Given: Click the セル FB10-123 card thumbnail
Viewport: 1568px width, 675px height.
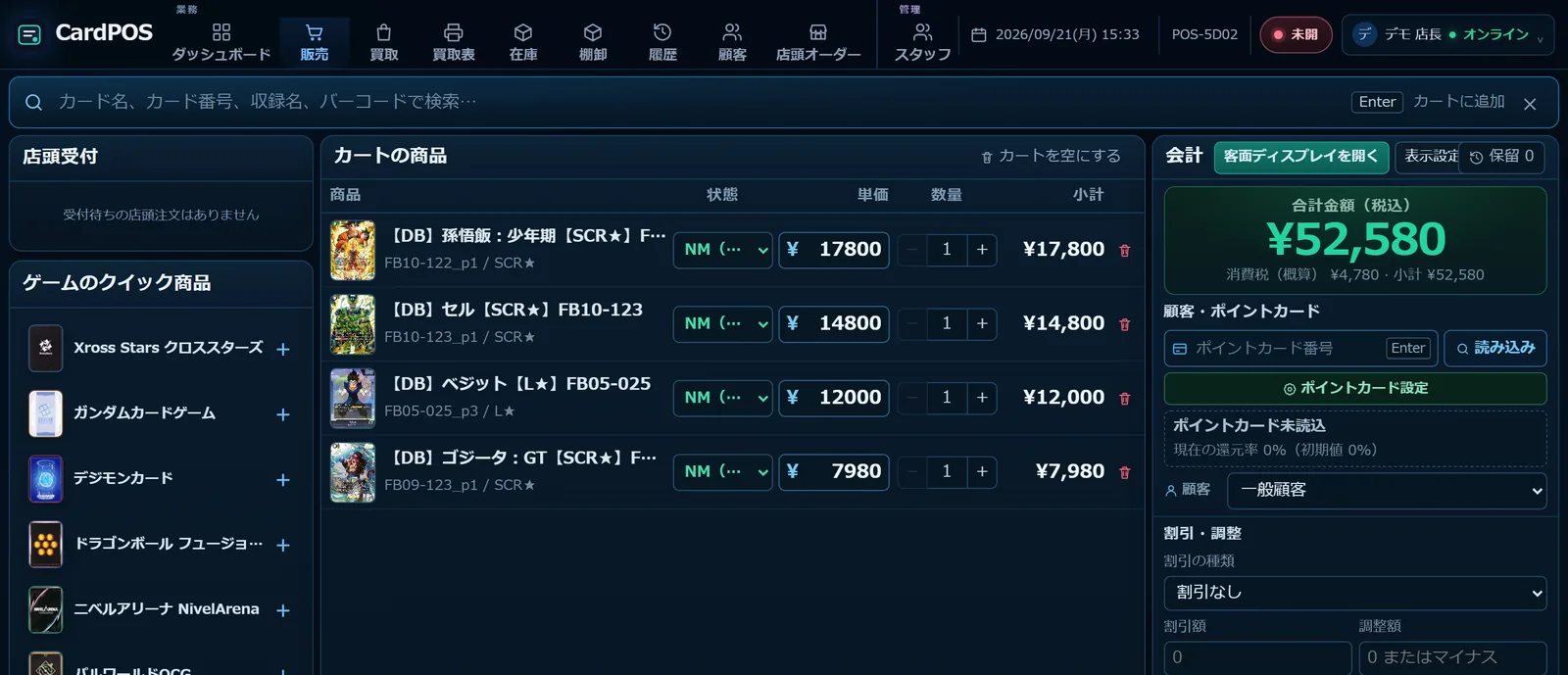Looking at the screenshot, I should [353, 324].
